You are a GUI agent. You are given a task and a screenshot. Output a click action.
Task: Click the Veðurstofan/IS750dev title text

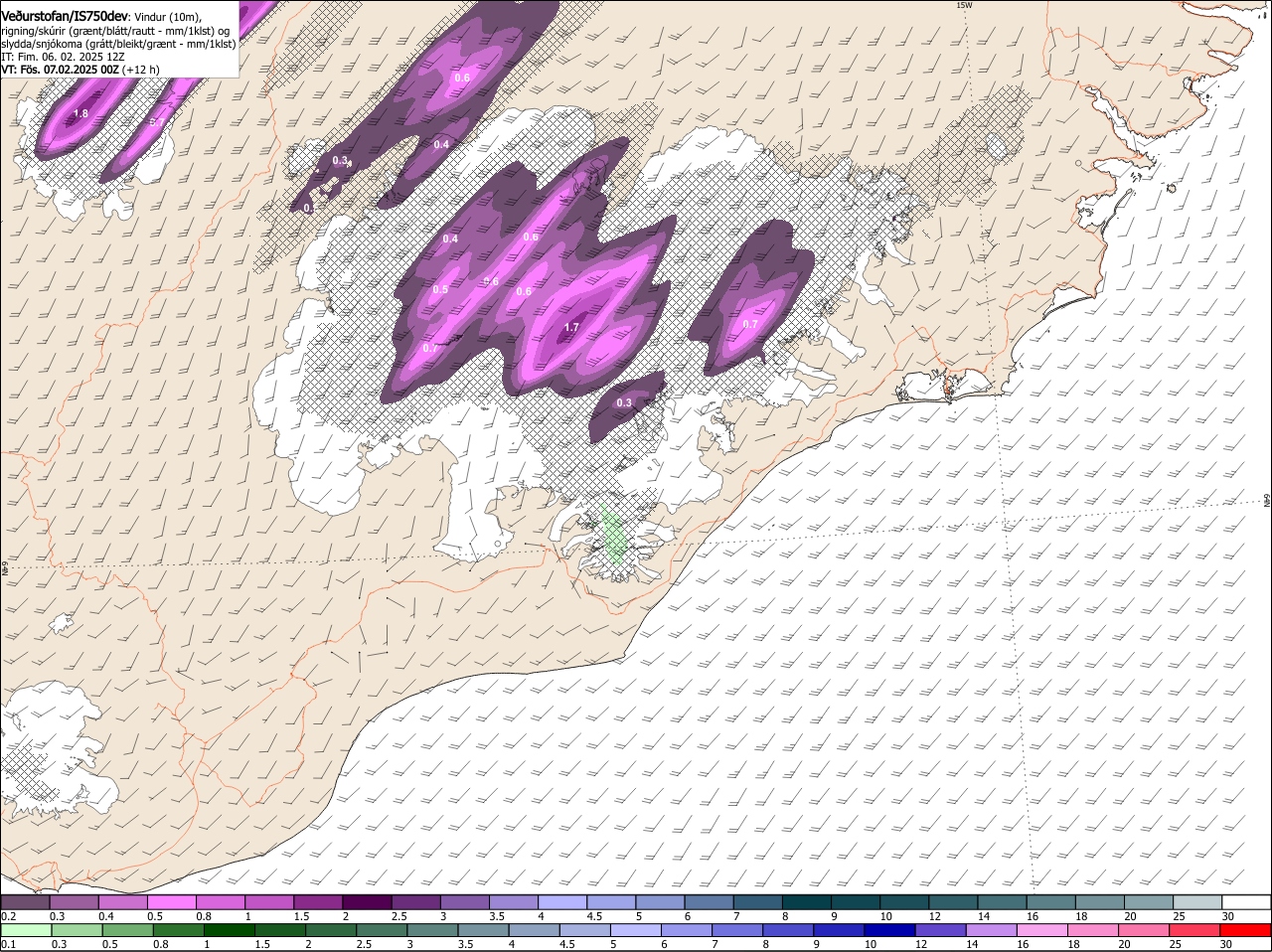(x=65, y=17)
